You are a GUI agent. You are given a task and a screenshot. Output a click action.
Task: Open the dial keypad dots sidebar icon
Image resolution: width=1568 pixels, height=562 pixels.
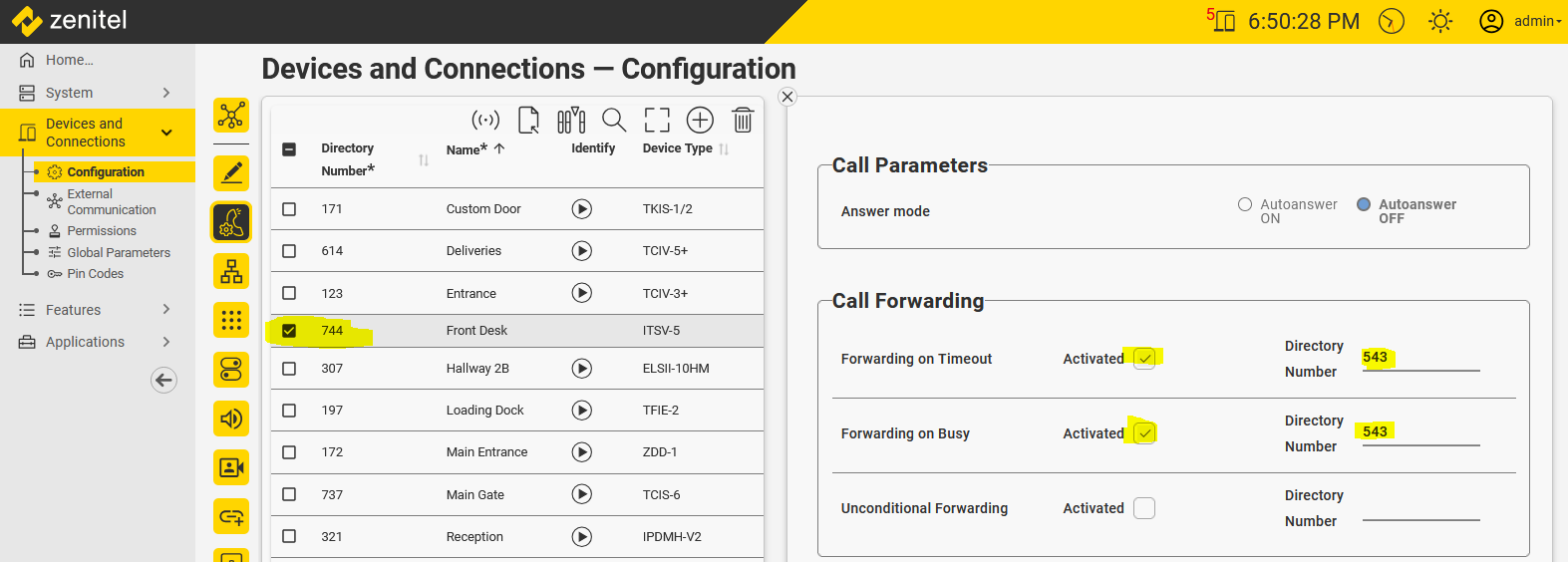pos(231,320)
